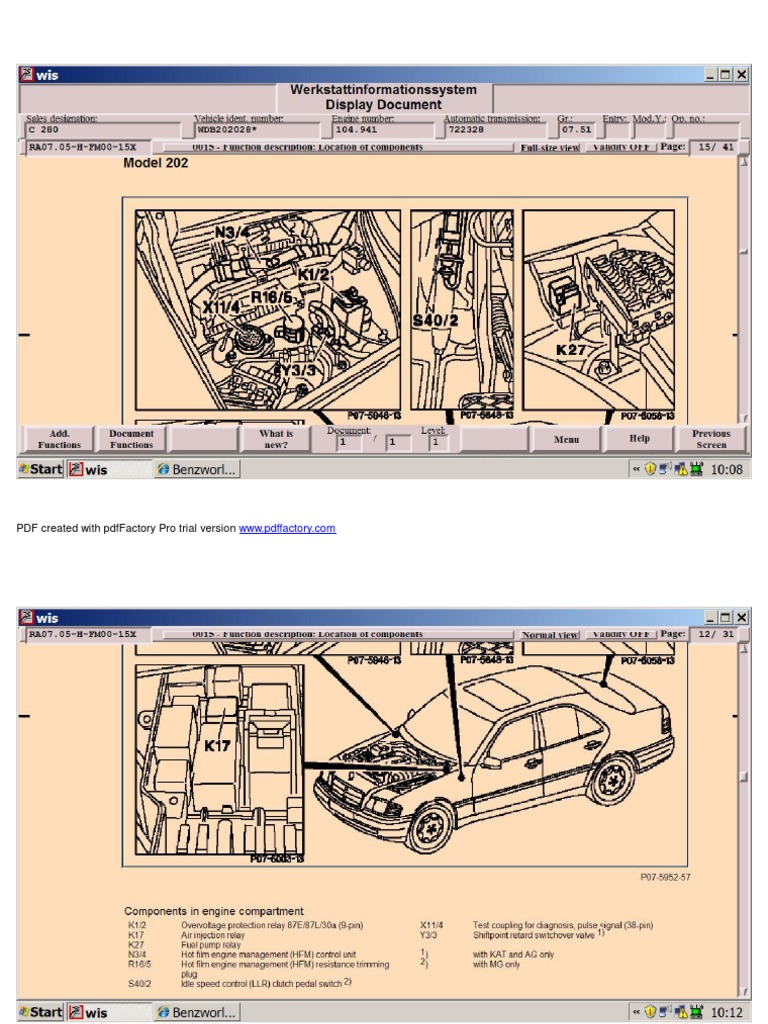Click network warning icon in 10:12 tray
Image resolution: width=768 pixels, height=1024 pixels.
coord(680,1012)
